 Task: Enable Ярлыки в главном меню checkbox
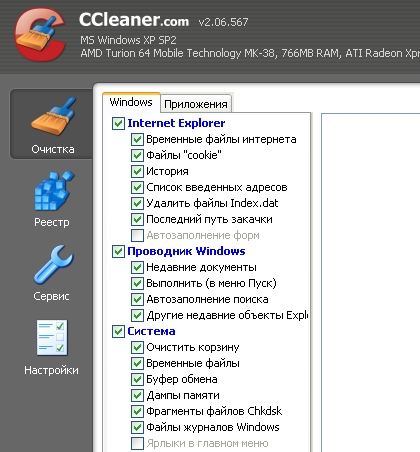click(137, 443)
